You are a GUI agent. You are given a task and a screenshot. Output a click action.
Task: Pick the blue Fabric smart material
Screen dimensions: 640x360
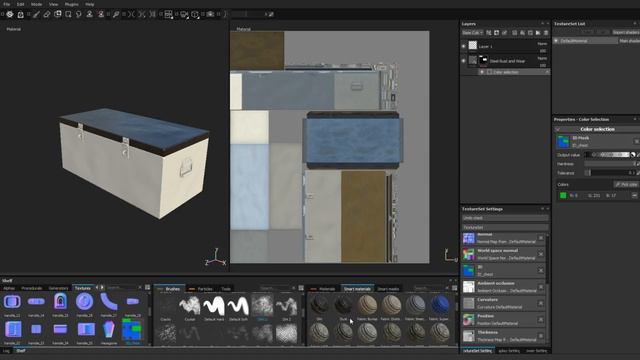coord(439,304)
